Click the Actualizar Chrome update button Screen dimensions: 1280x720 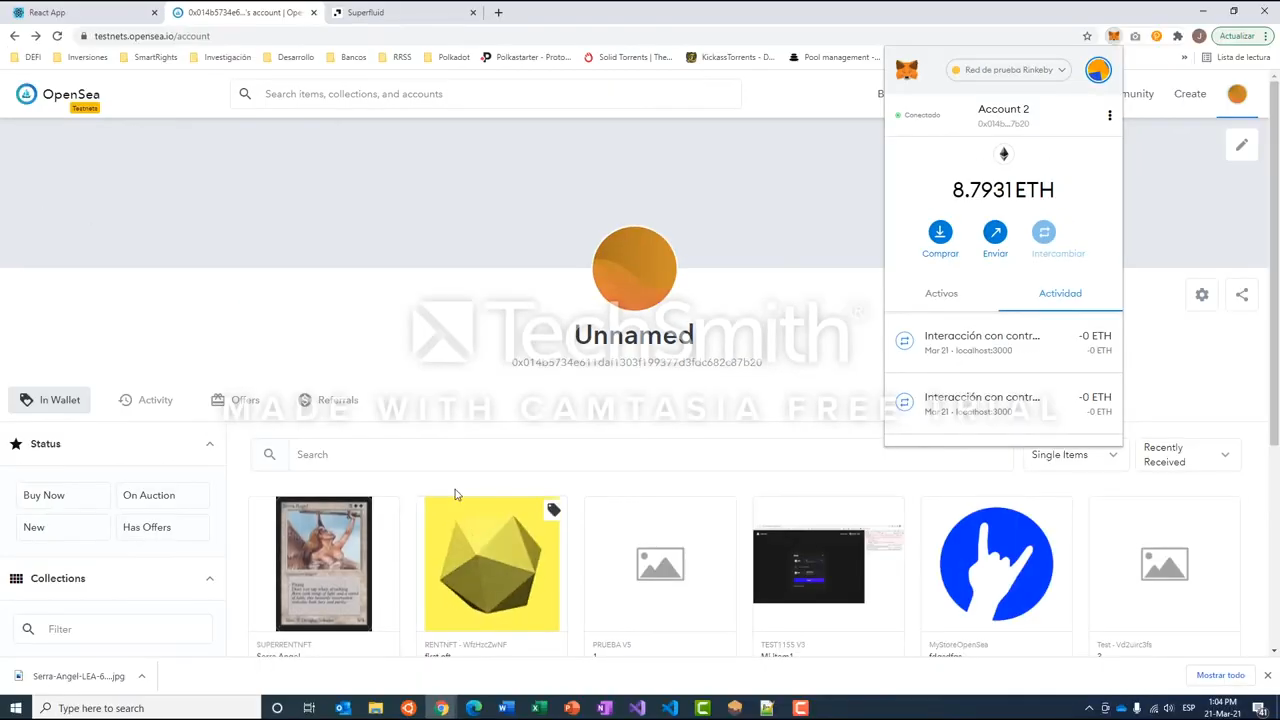(1242, 36)
